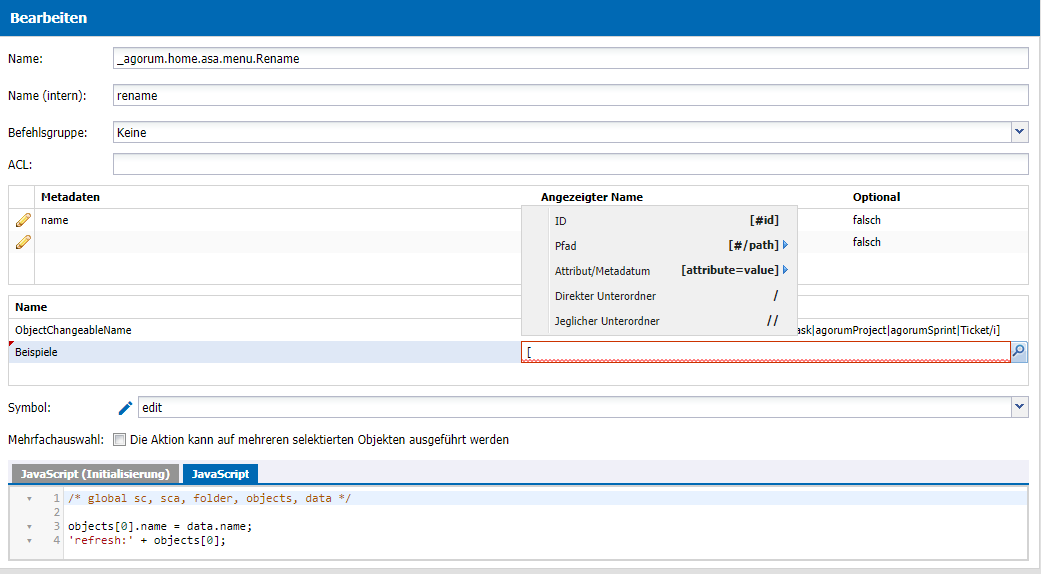Click code line 4 with 'refresh:'

(x=147, y=540)
